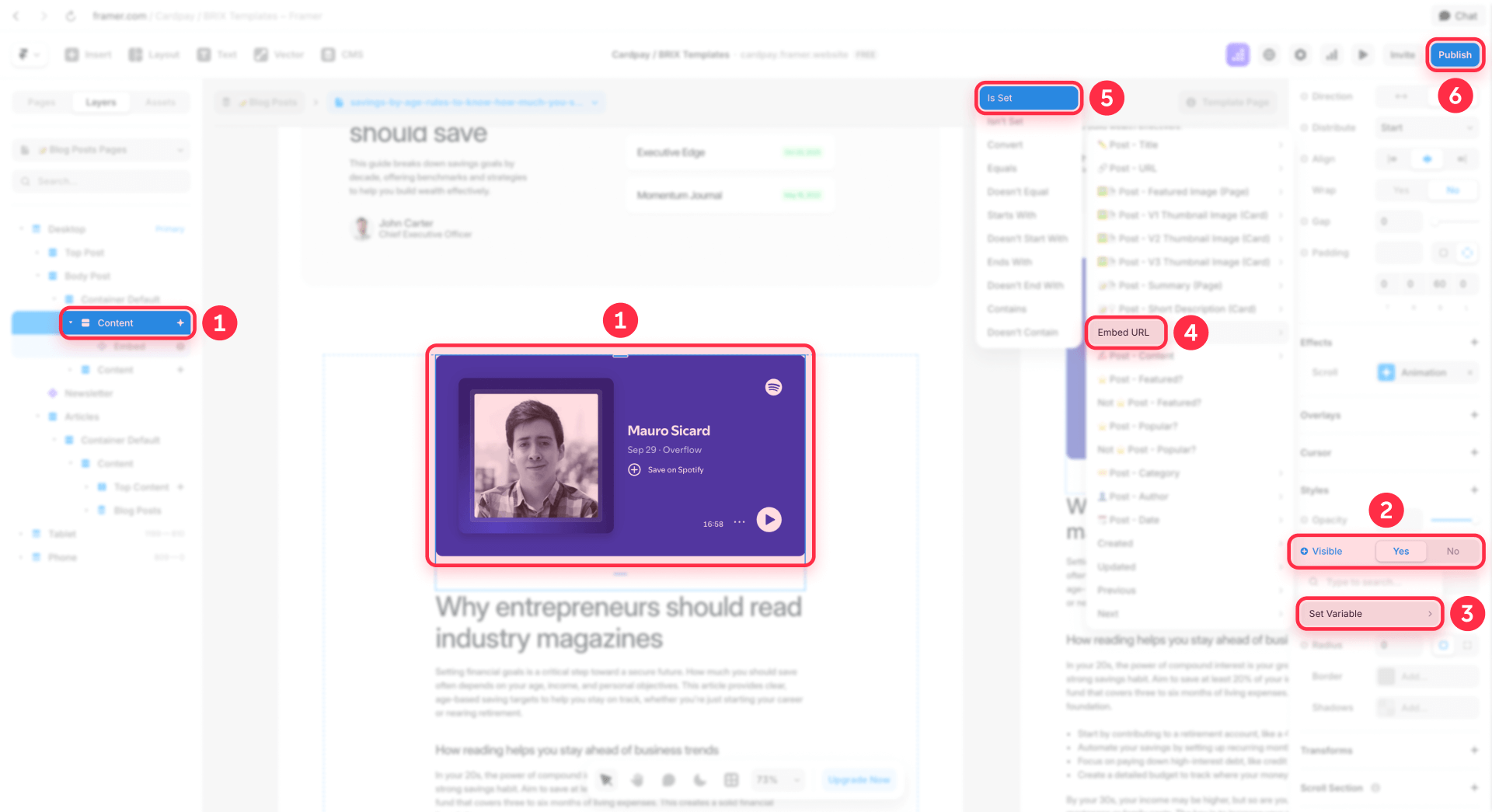Expand the Phone breakpoint layer
Screen dimensions: 1492x812
point(21,557)
